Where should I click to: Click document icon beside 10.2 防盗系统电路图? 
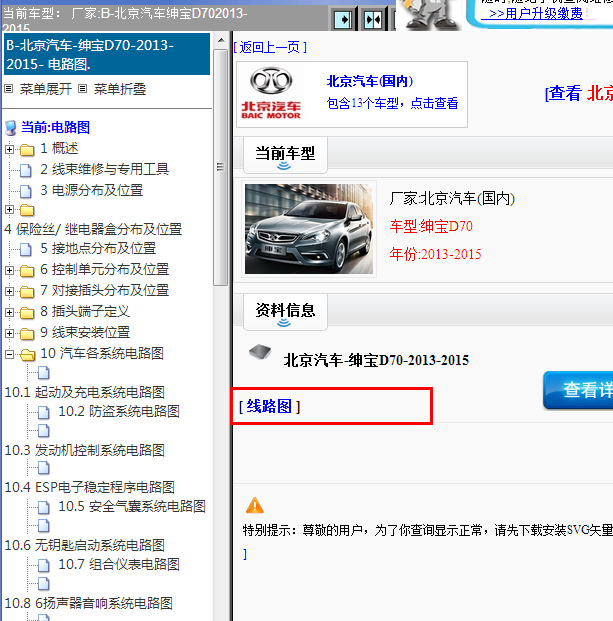click(44, 412)
